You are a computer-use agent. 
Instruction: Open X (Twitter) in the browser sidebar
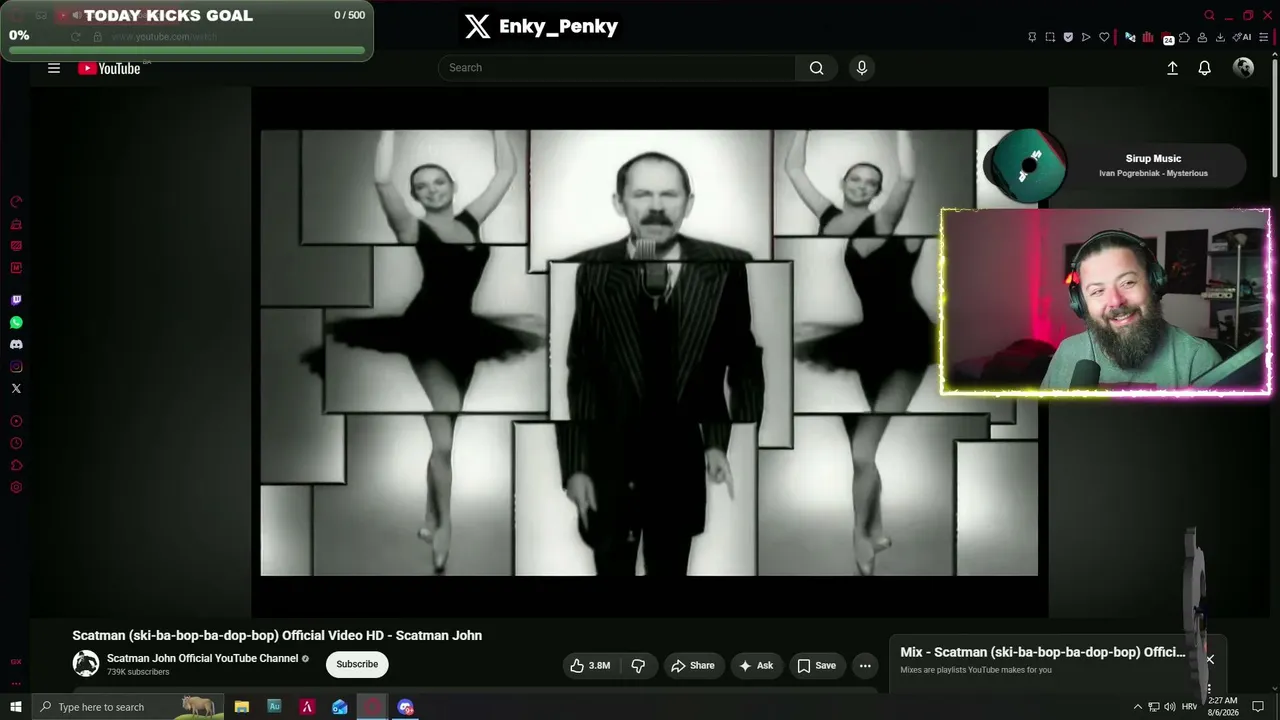pyautogui.click(x=16, y=388)
